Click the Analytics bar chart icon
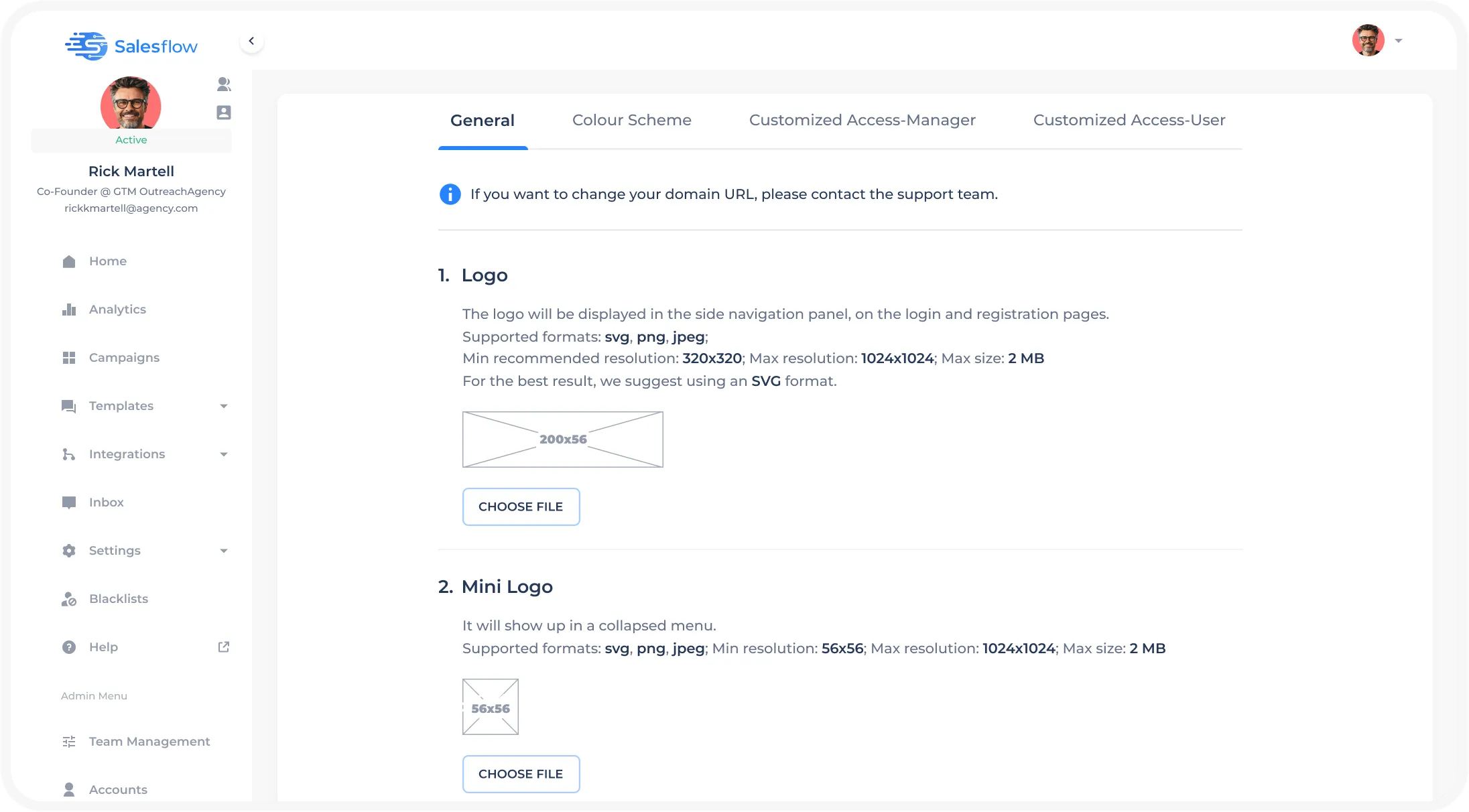Image resolution: width=1469 pixels, height=812 pixels. click(x=69, y=310)
